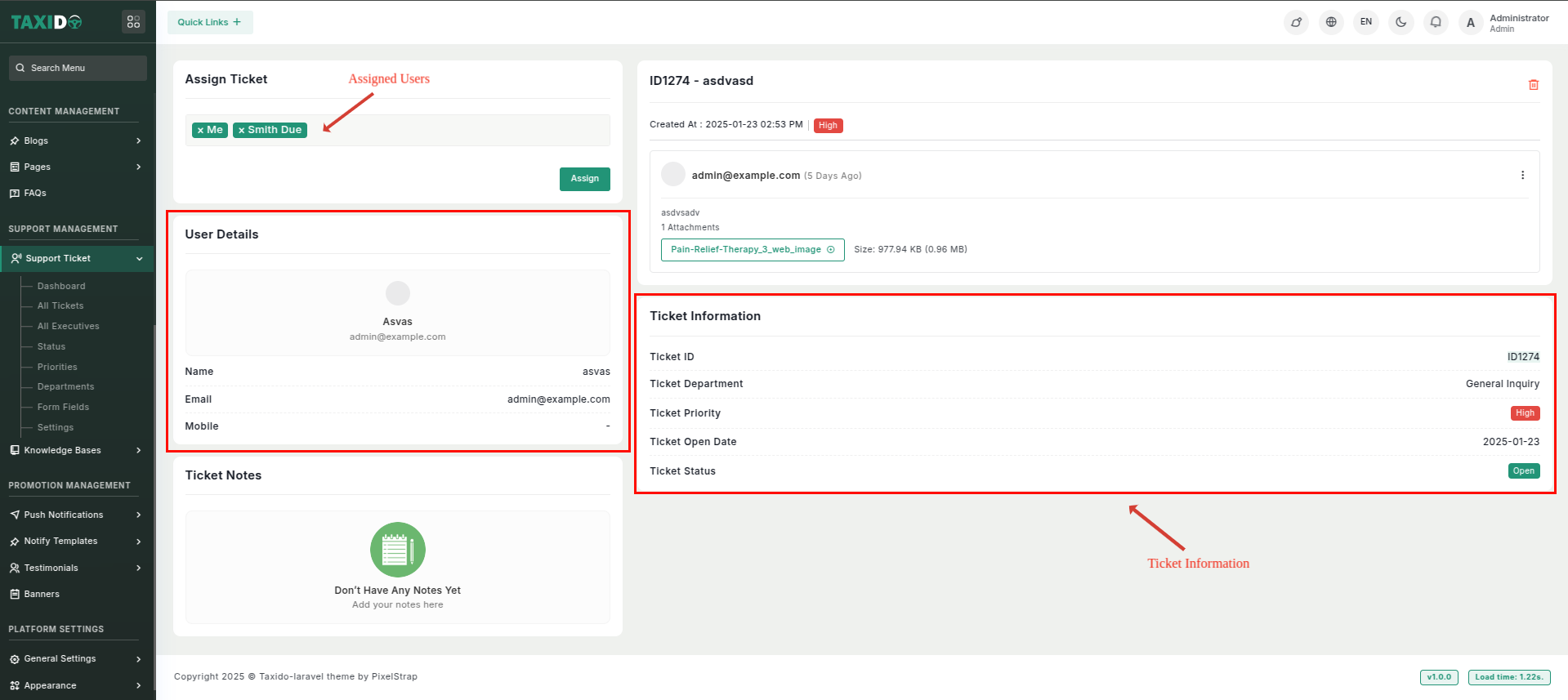Expand the Blogs sidebar menu
1568x700 pixels.
76,140
